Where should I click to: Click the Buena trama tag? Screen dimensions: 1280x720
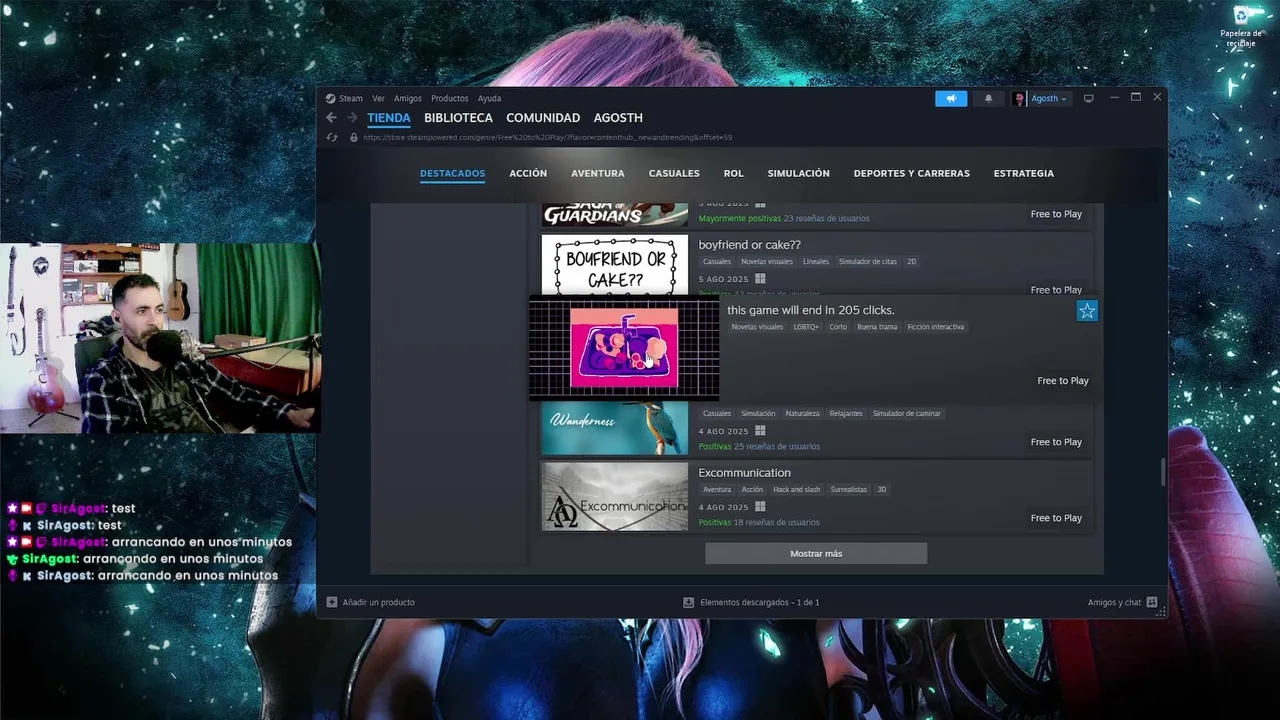(877, 327)
